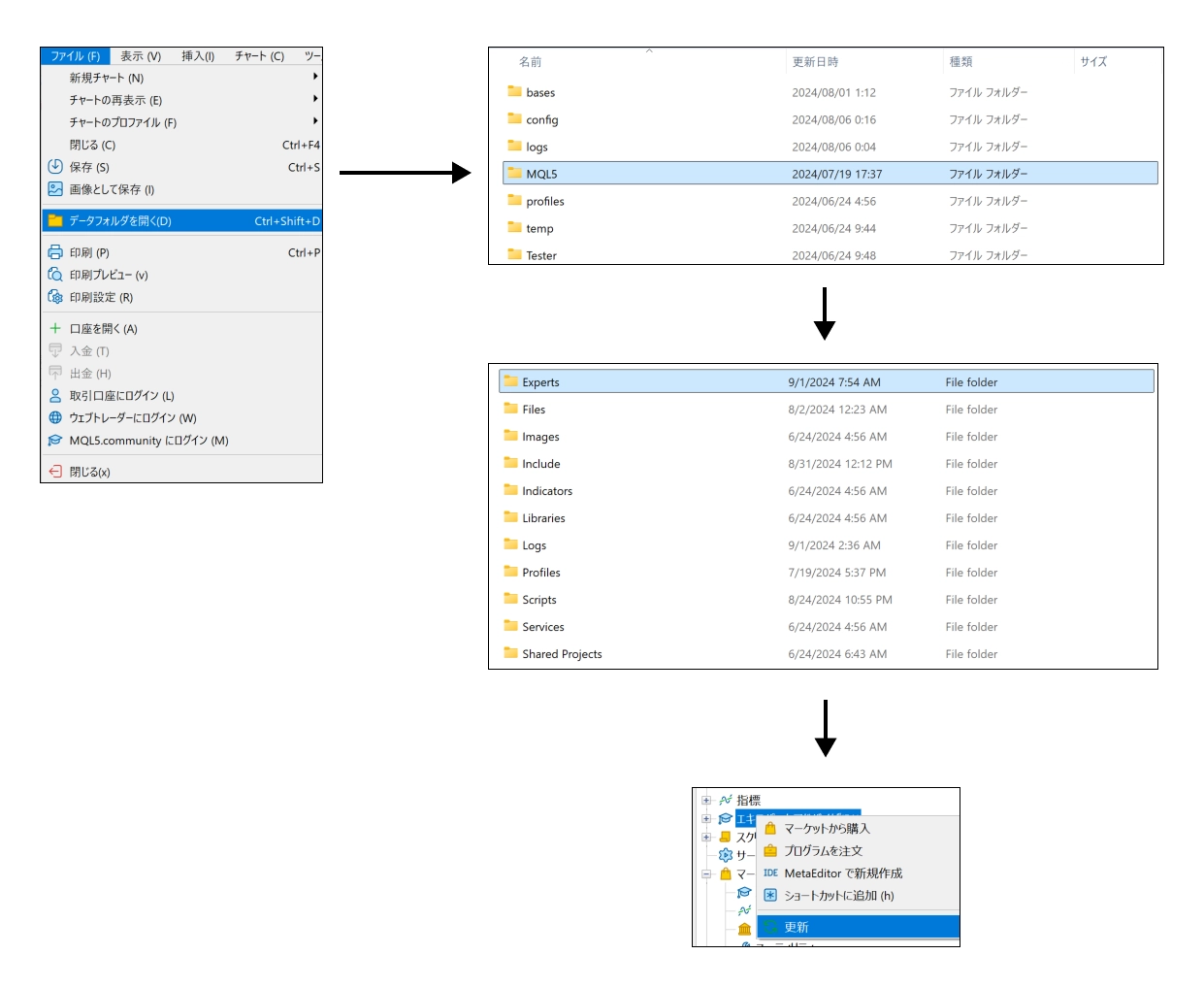Screen dimensions: 1204x988
Task: Click the green refresh icon for 更新
Action: click(770, 927)
